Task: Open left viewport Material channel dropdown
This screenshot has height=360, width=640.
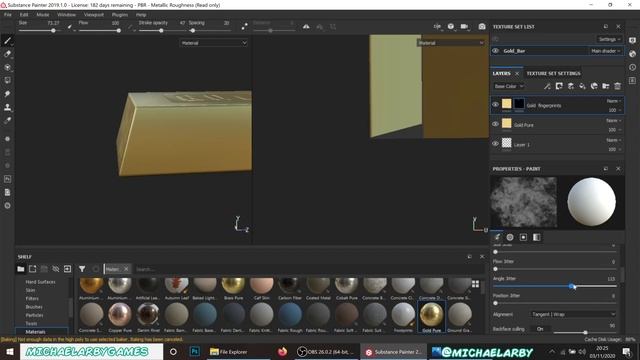Action: click(214, 43)
